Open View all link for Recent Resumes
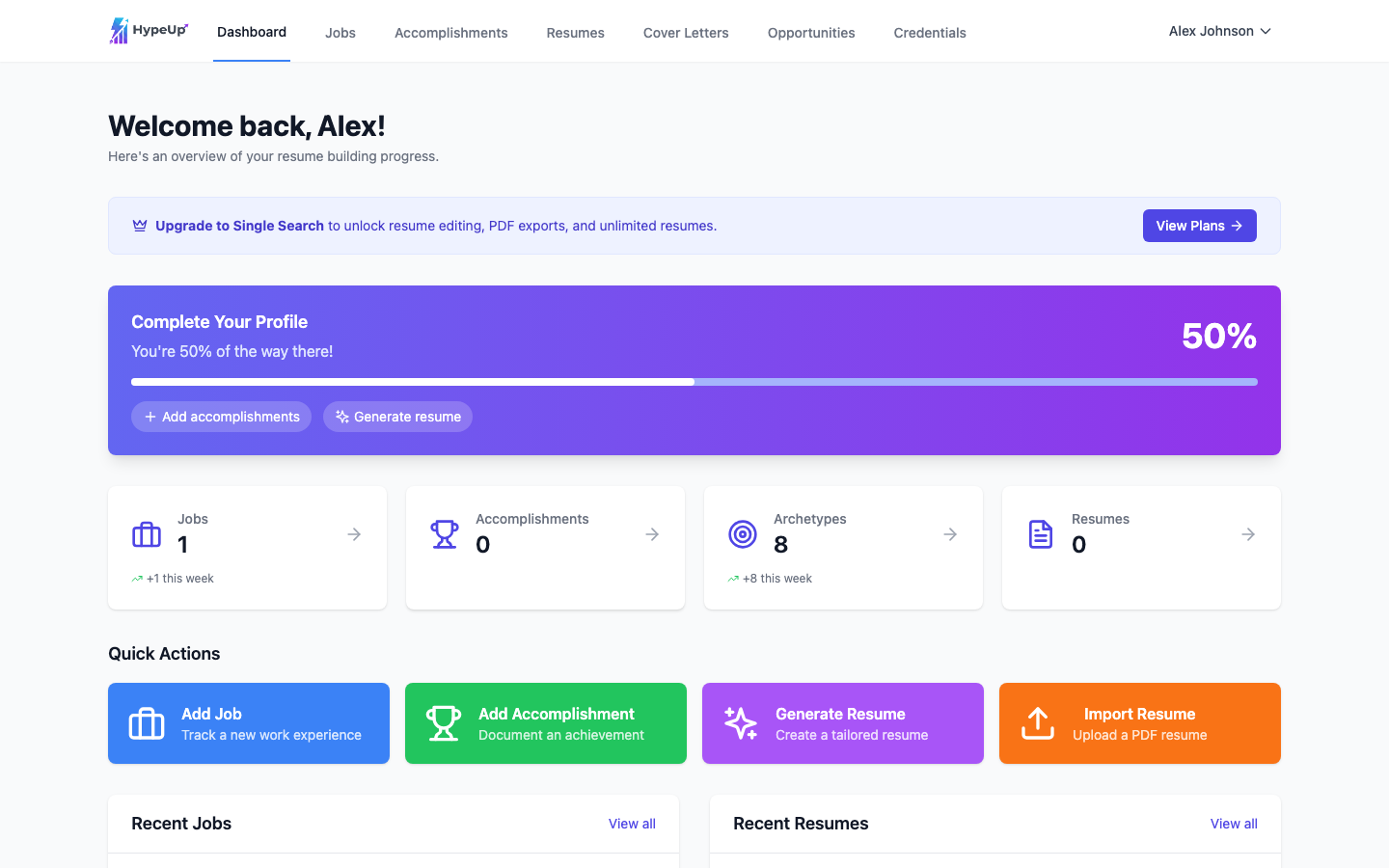The image size is (1389, 868). (x=1234, y=824)
